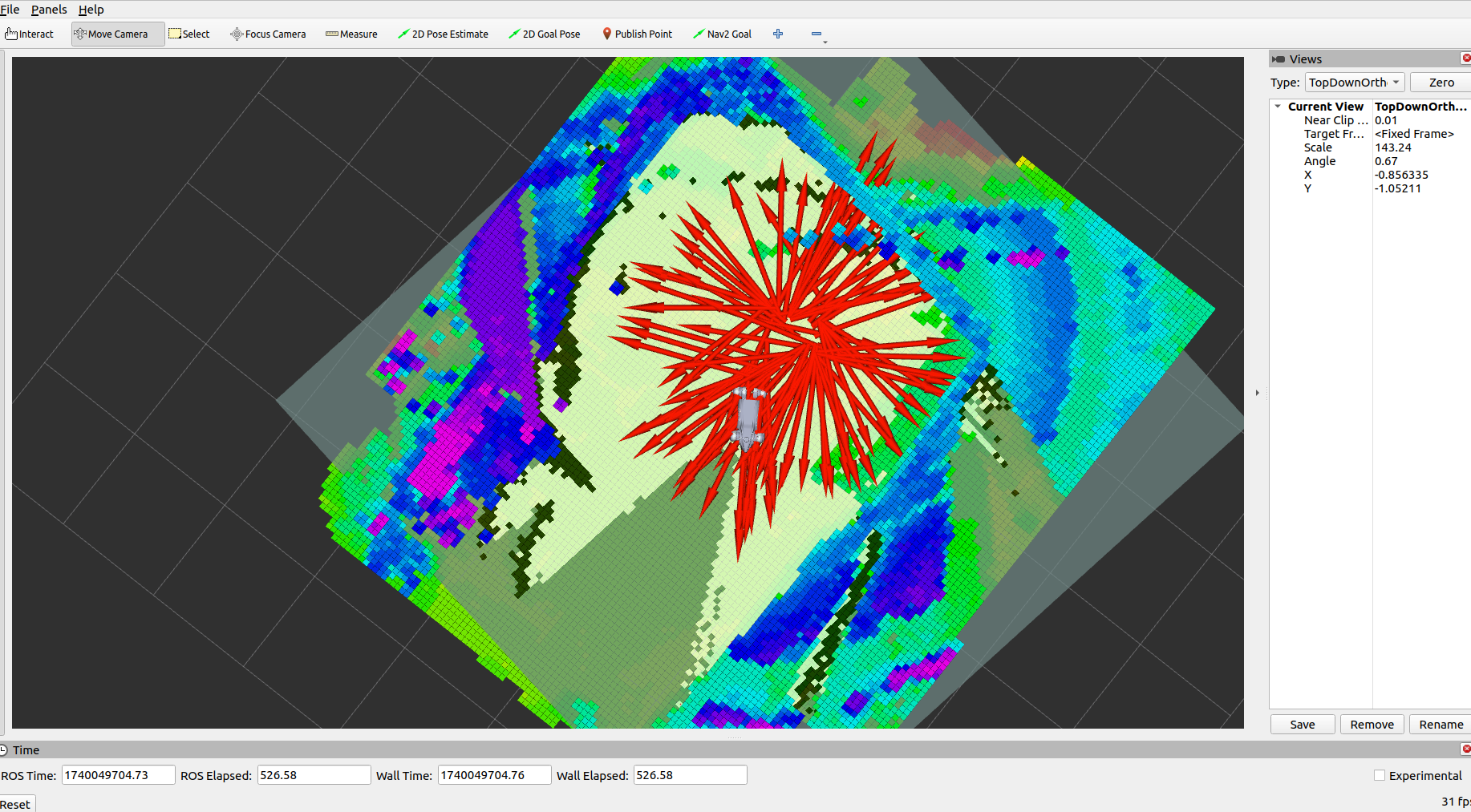Viewport: 1471px width, 812px height.
Task: Collapse the Current View tree node
Action: [x=1278, y=106]
